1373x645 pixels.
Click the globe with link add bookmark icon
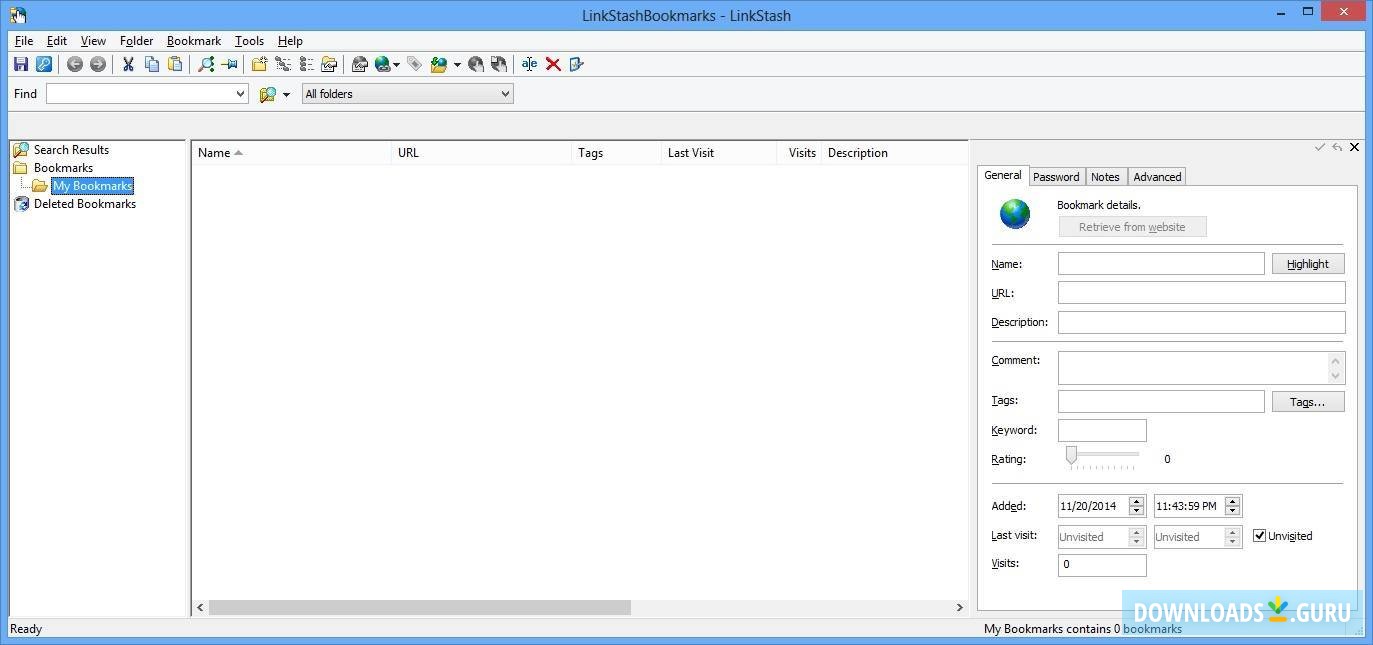[x=383, y=64]
